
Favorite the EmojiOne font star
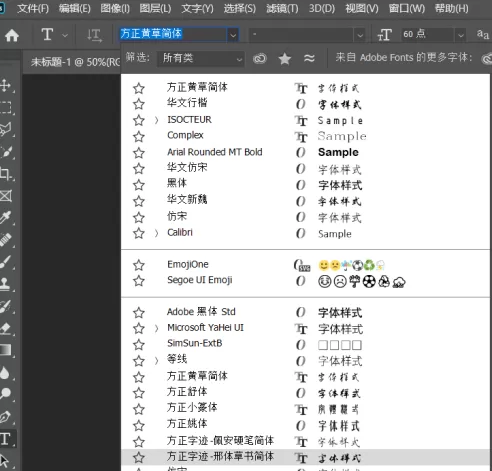point(139,265)
